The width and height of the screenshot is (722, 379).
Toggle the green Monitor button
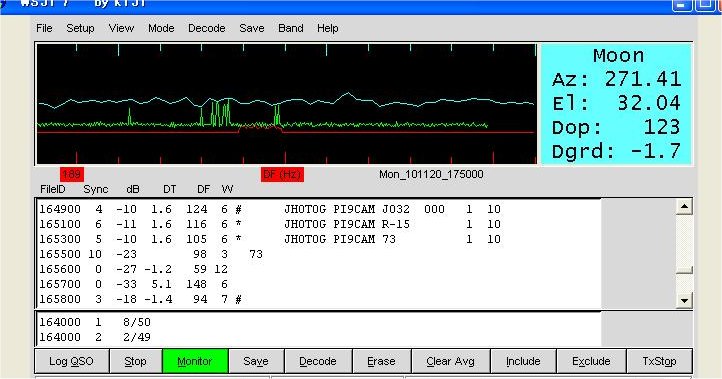pyautogui.click(x=195, y=361)
